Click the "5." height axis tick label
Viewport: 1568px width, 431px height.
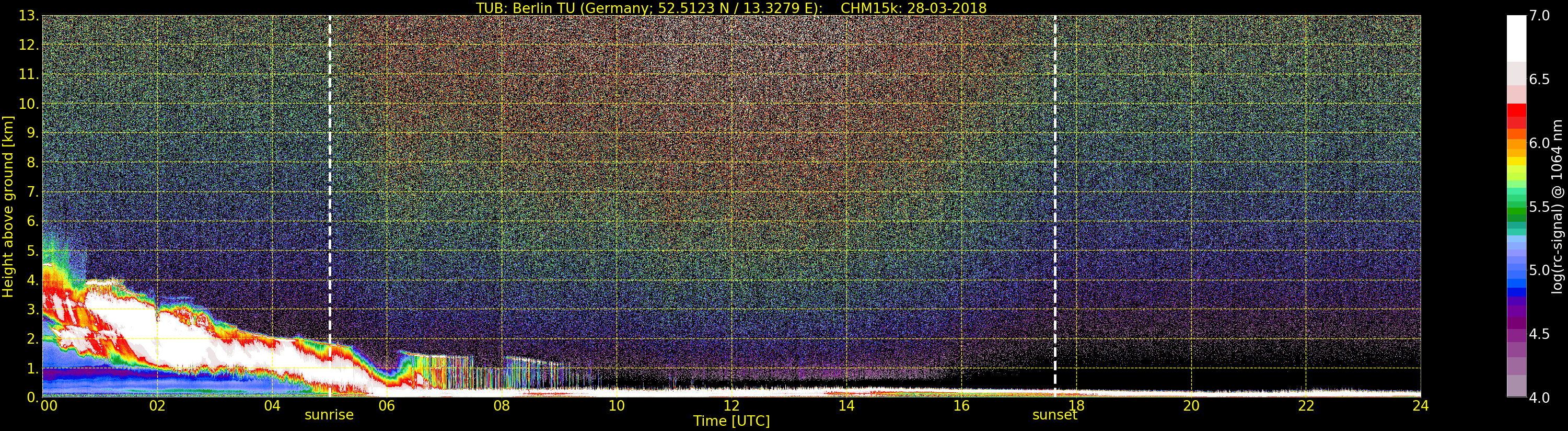click(33, 251)
